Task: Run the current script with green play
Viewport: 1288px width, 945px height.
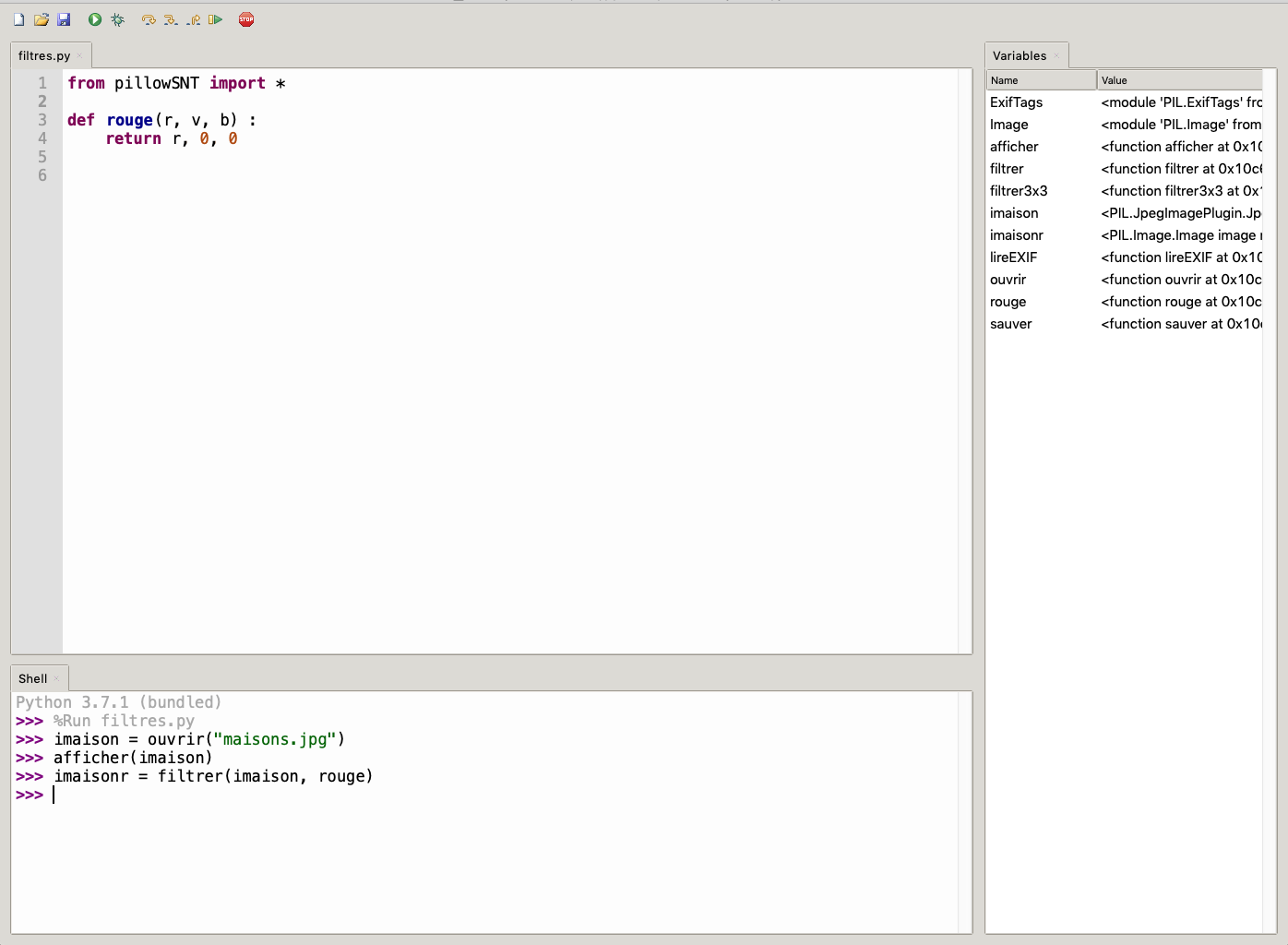Action: (x=95, y=19)
